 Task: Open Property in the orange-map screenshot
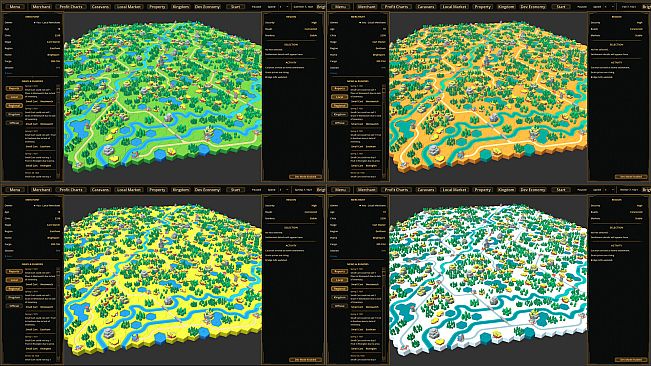(x=482, y=7)
